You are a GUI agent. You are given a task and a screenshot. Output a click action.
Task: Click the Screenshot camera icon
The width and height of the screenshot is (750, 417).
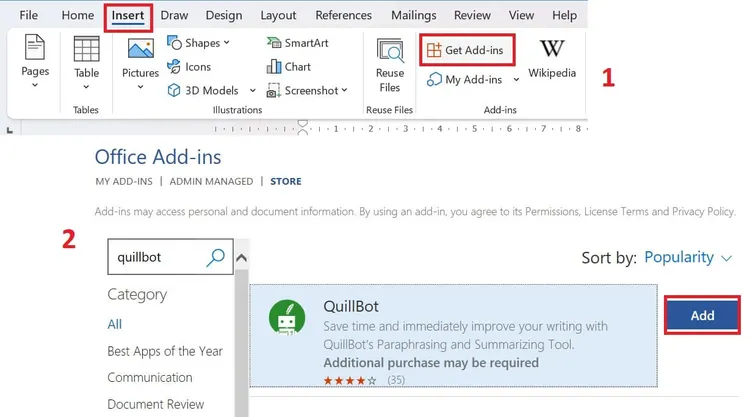[x=273, y=90]
